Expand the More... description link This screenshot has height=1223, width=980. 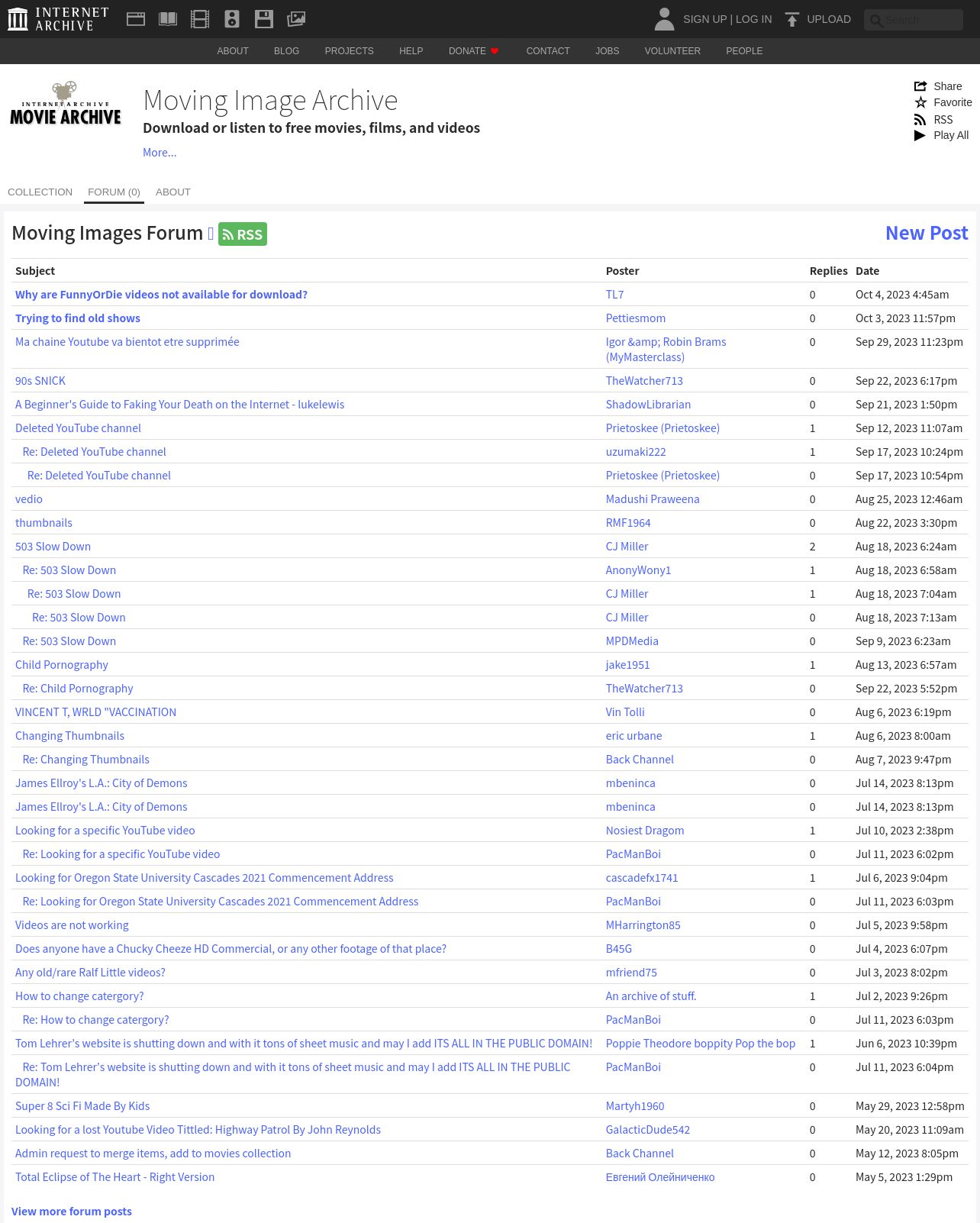point(160,153)
